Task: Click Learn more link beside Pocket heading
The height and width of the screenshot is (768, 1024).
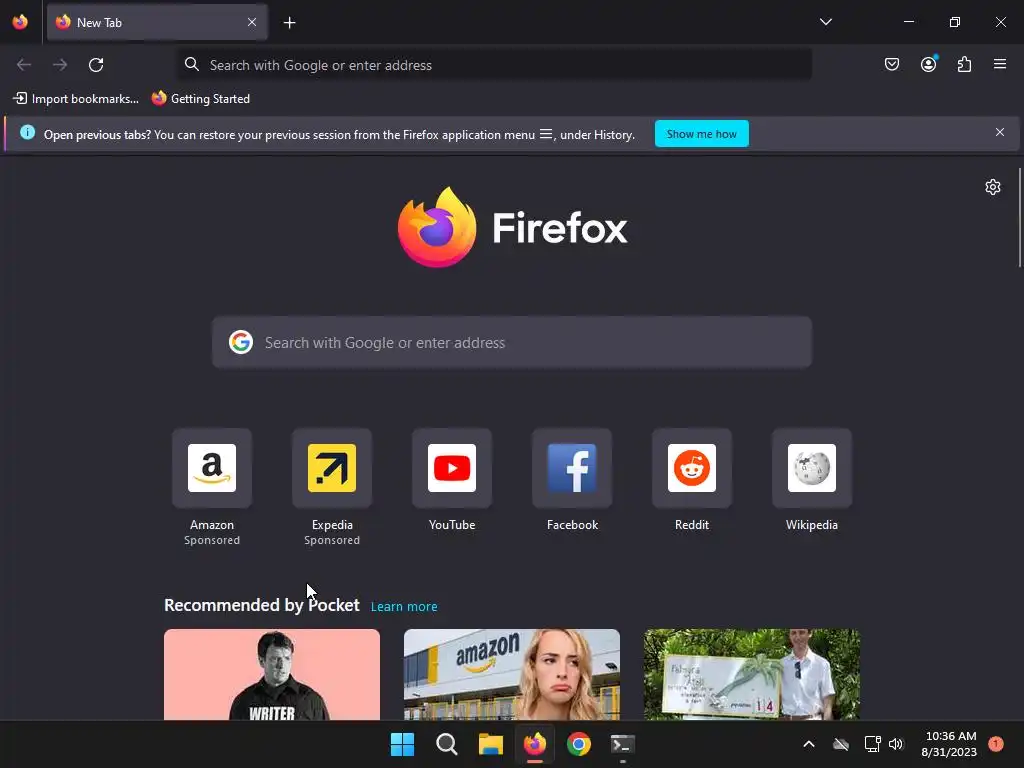Action: (x=404, y=607)
